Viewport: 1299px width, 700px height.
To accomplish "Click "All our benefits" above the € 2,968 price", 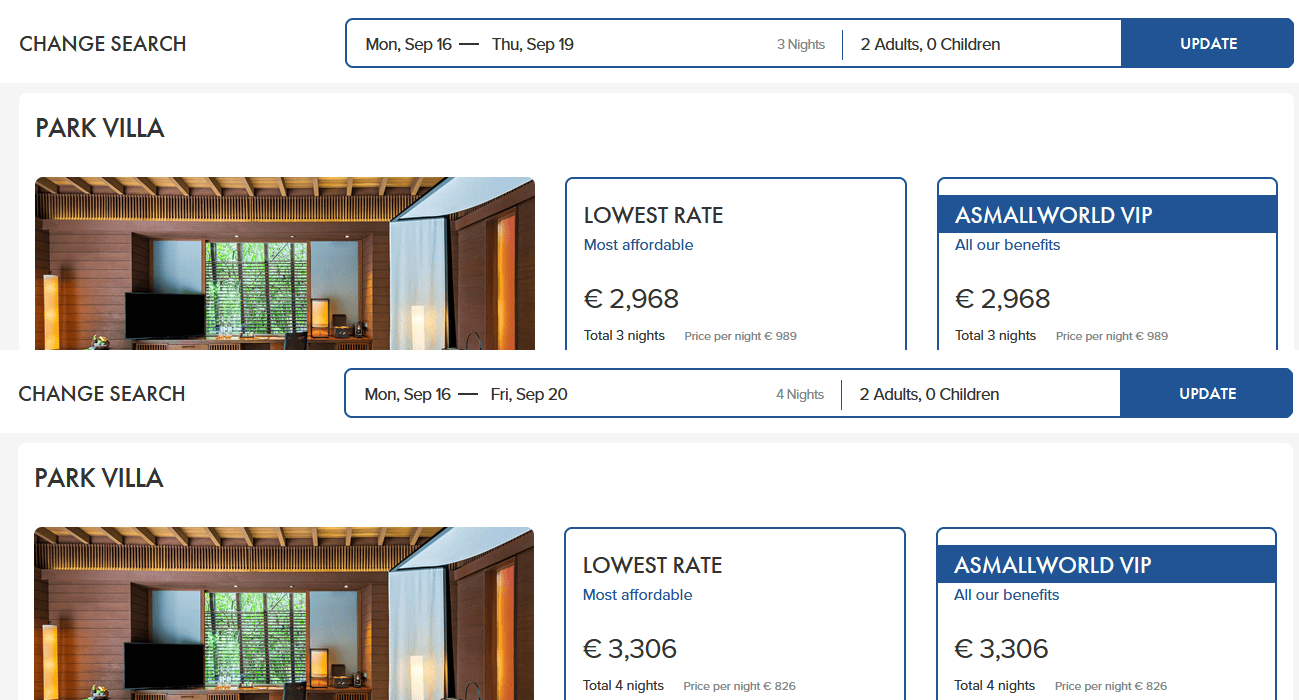I will (1007, 245).
